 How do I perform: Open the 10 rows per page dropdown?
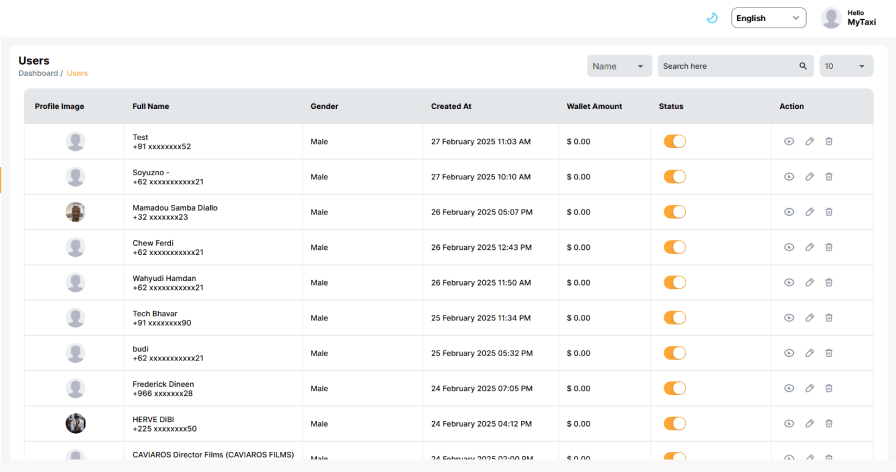[846, 66]
